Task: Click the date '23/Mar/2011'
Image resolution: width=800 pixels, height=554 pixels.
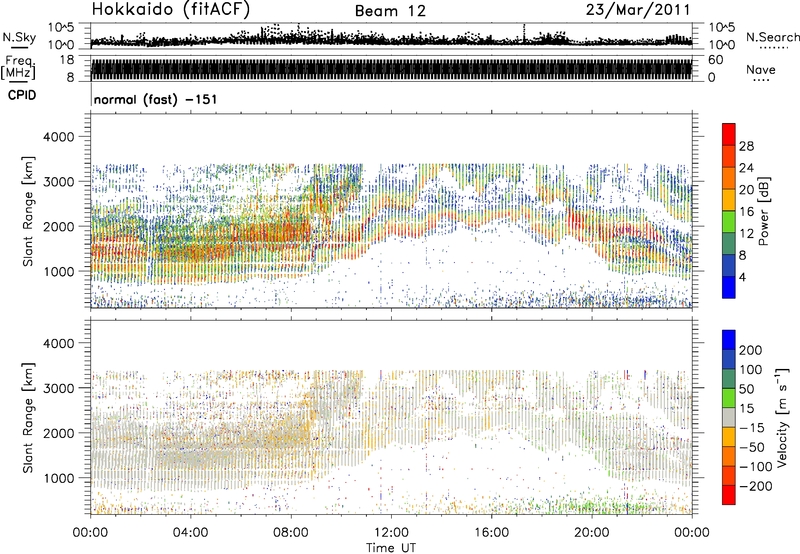Action: click(638, 10)
